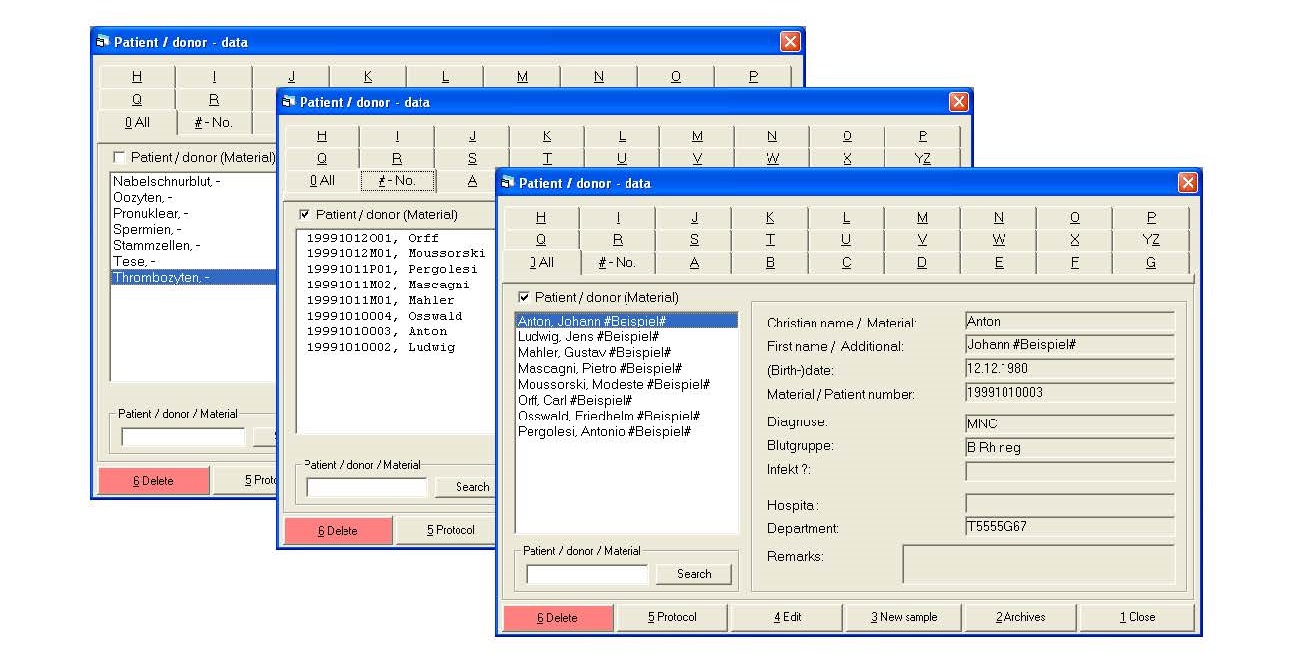Image resolution: width=1299 pixels, height=668 pixels.
Task: Select the YZ tab in front window
Action: (1150, 240)
